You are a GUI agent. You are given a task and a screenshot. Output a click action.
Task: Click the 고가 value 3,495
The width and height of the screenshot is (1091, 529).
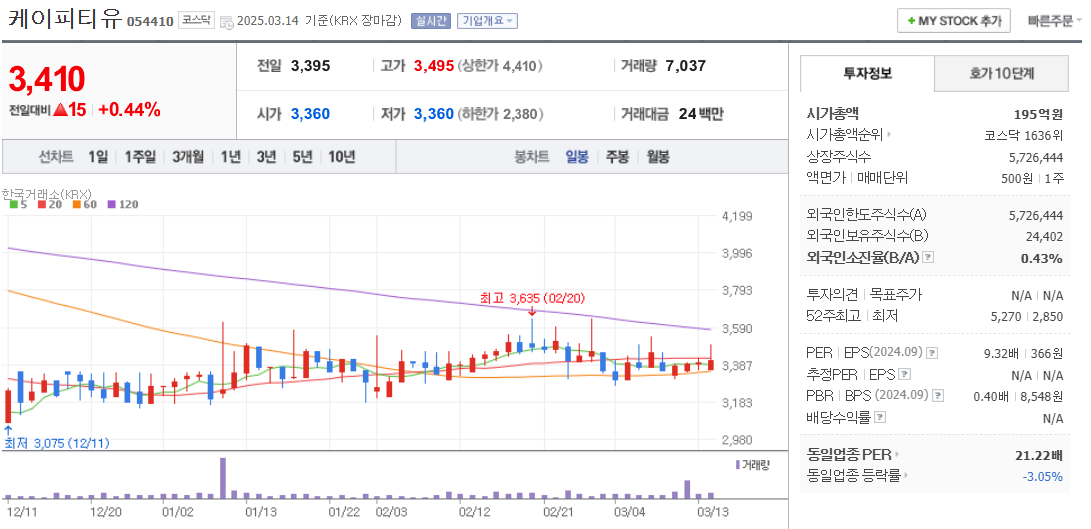(434, 66)
